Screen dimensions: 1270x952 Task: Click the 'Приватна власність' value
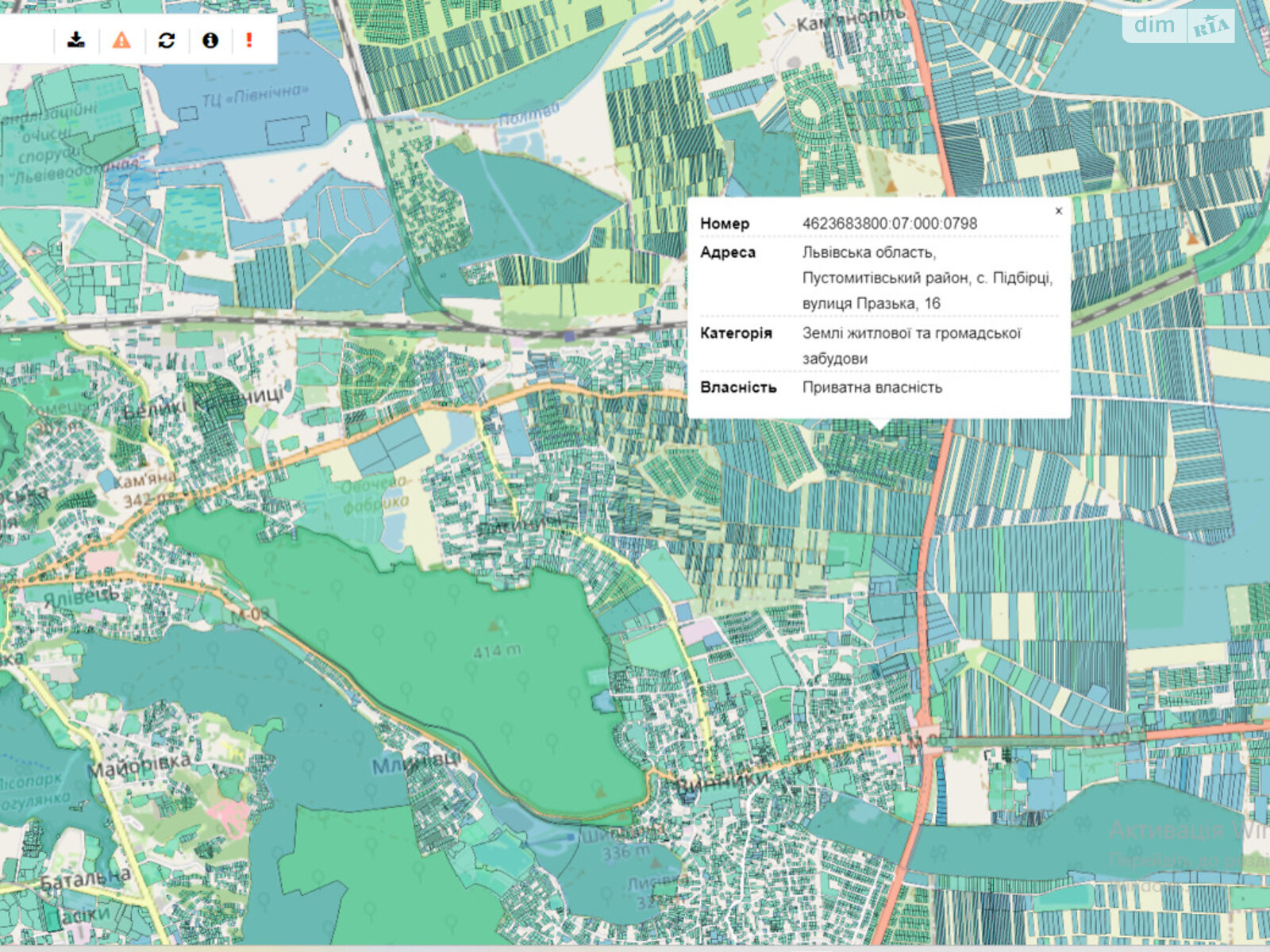(872, 387)
